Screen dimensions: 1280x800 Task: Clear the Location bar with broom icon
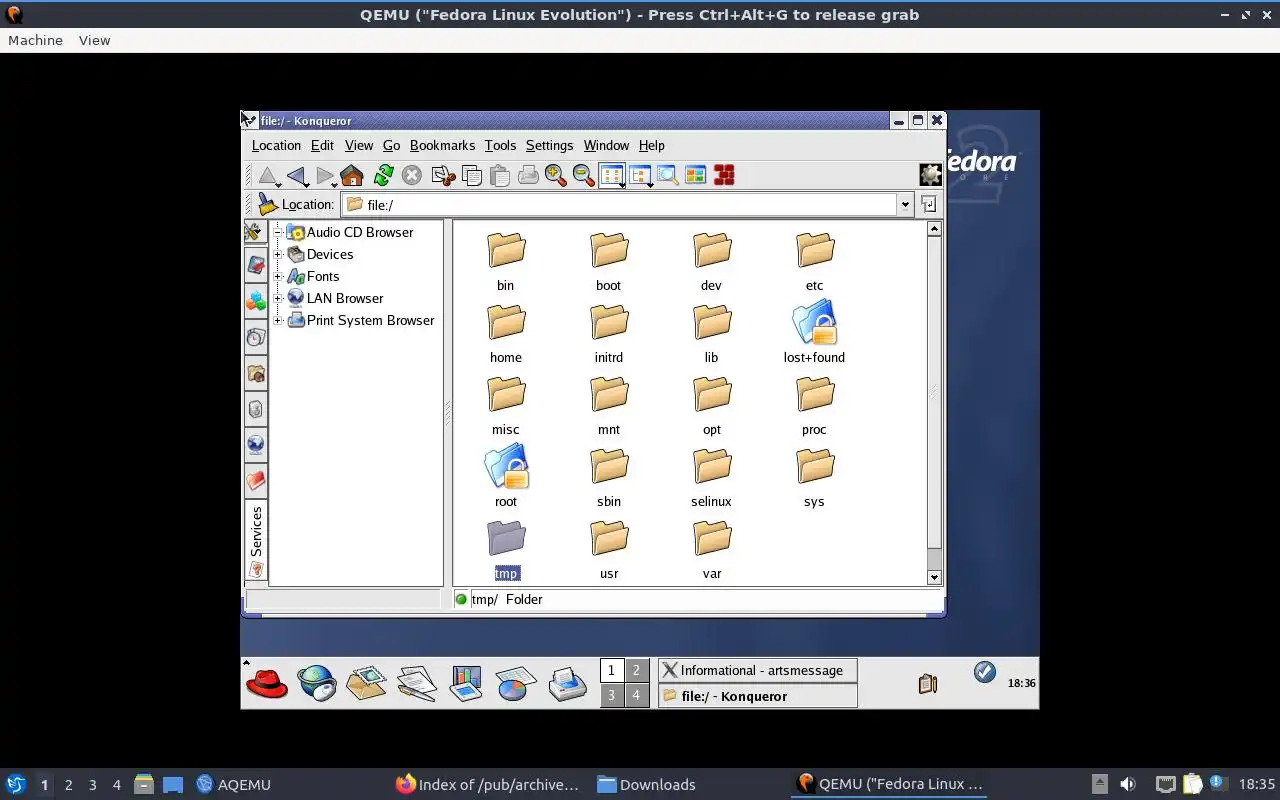(267, 204)
